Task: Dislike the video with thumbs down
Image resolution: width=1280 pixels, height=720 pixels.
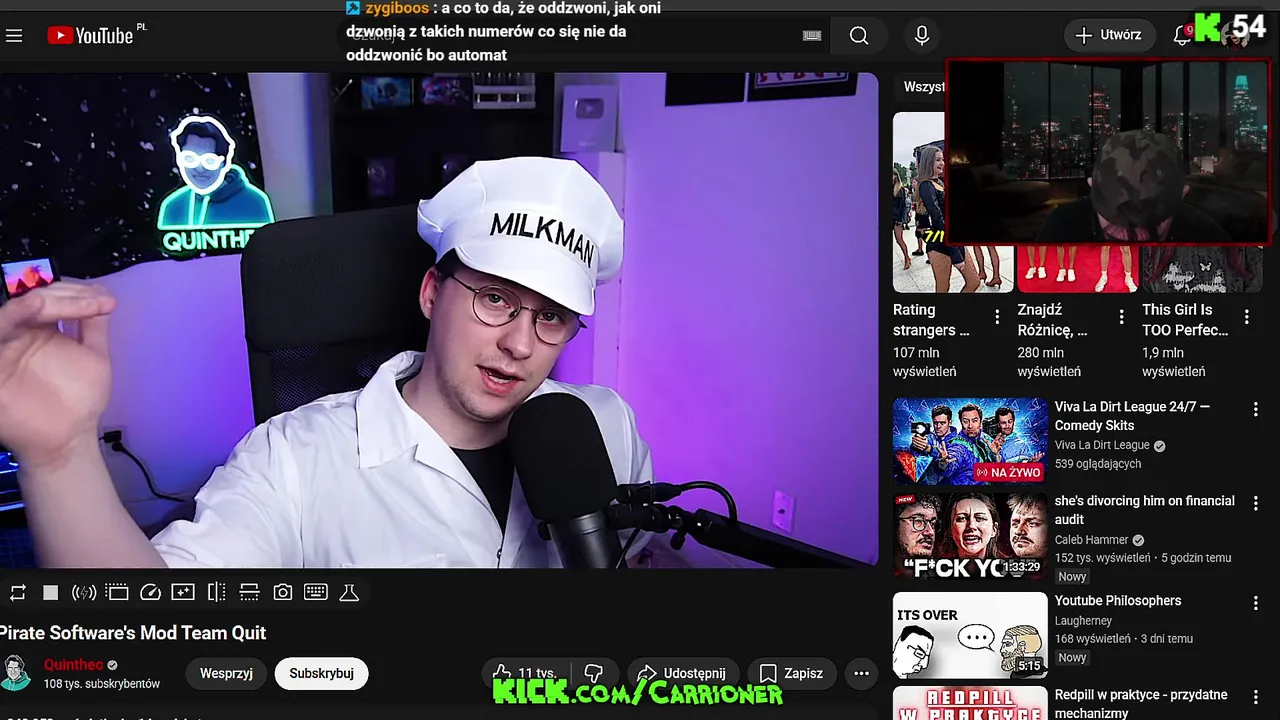Action: (594, 673)
